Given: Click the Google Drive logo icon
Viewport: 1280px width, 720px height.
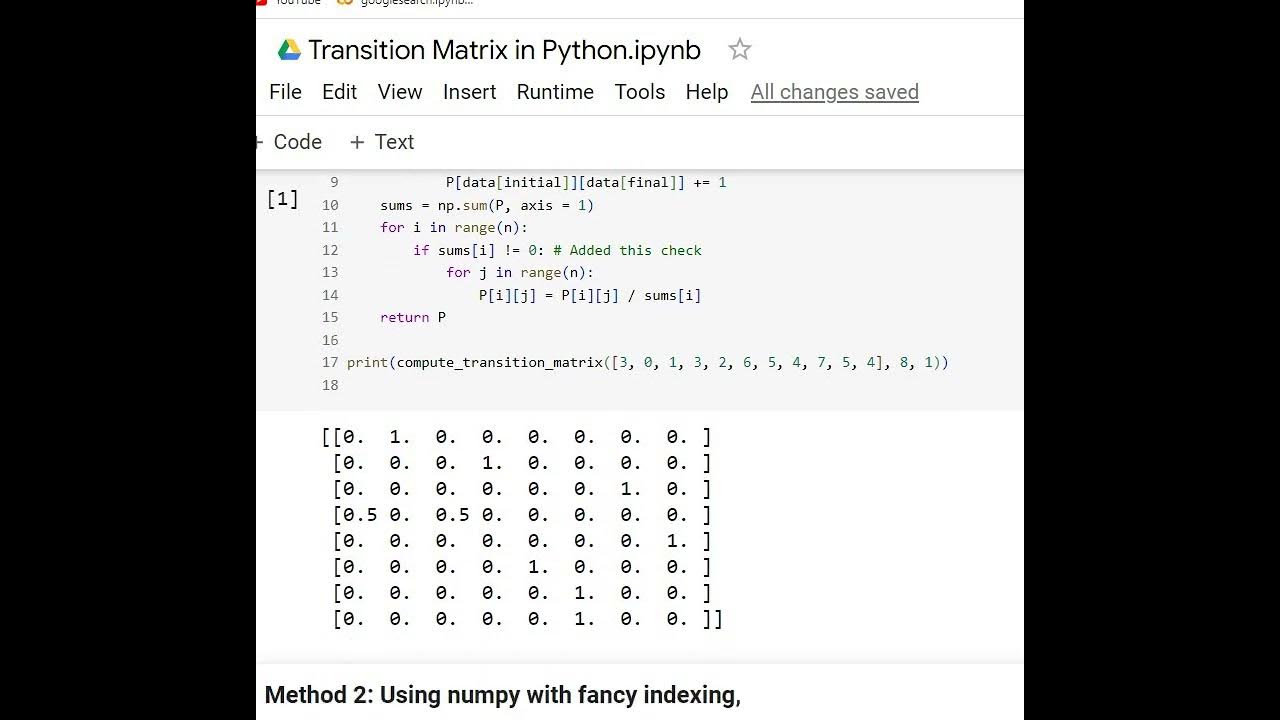Looking at the screenshot, I should (289, 50).
